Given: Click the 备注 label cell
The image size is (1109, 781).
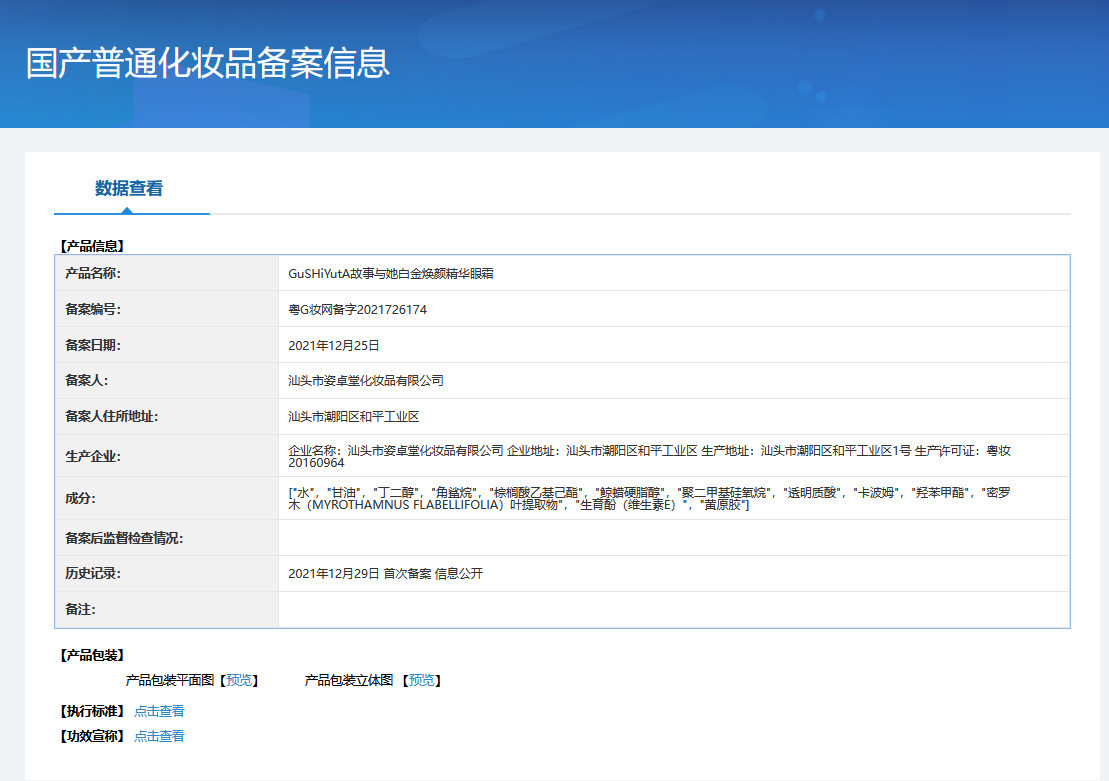Looking at the screenshot, I should coord(167,610).
